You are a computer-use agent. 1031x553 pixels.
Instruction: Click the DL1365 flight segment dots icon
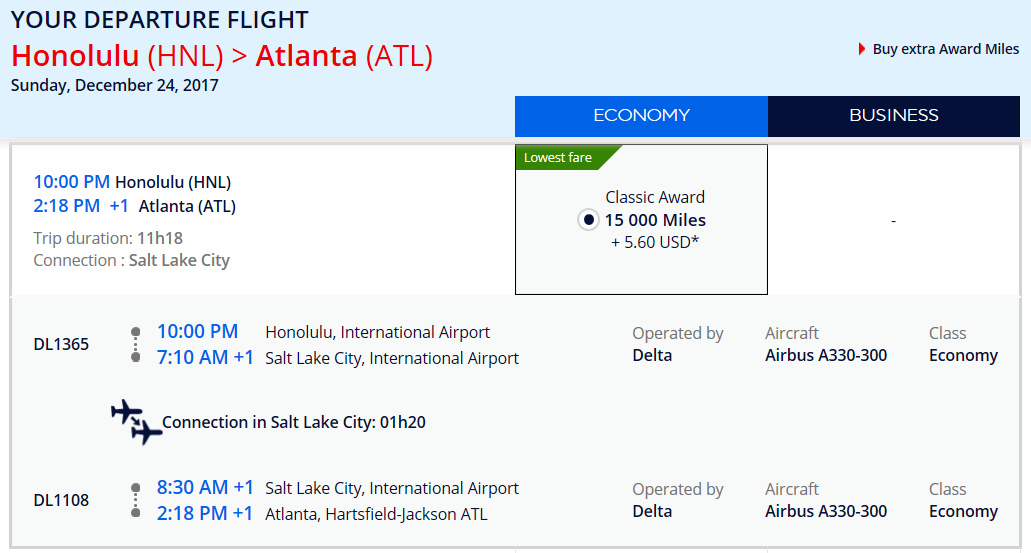point(135,345)
